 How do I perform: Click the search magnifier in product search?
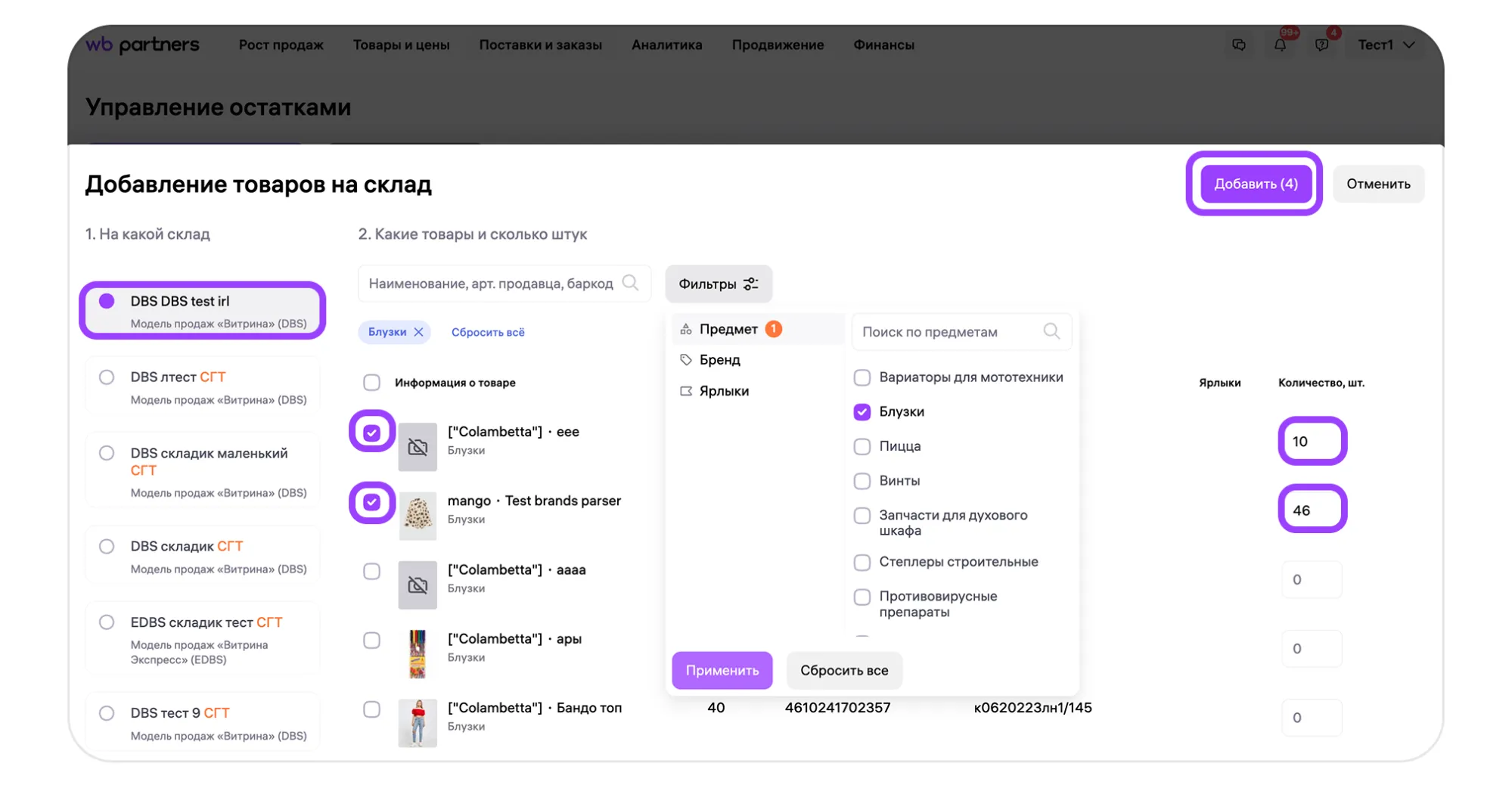point(630,283)
